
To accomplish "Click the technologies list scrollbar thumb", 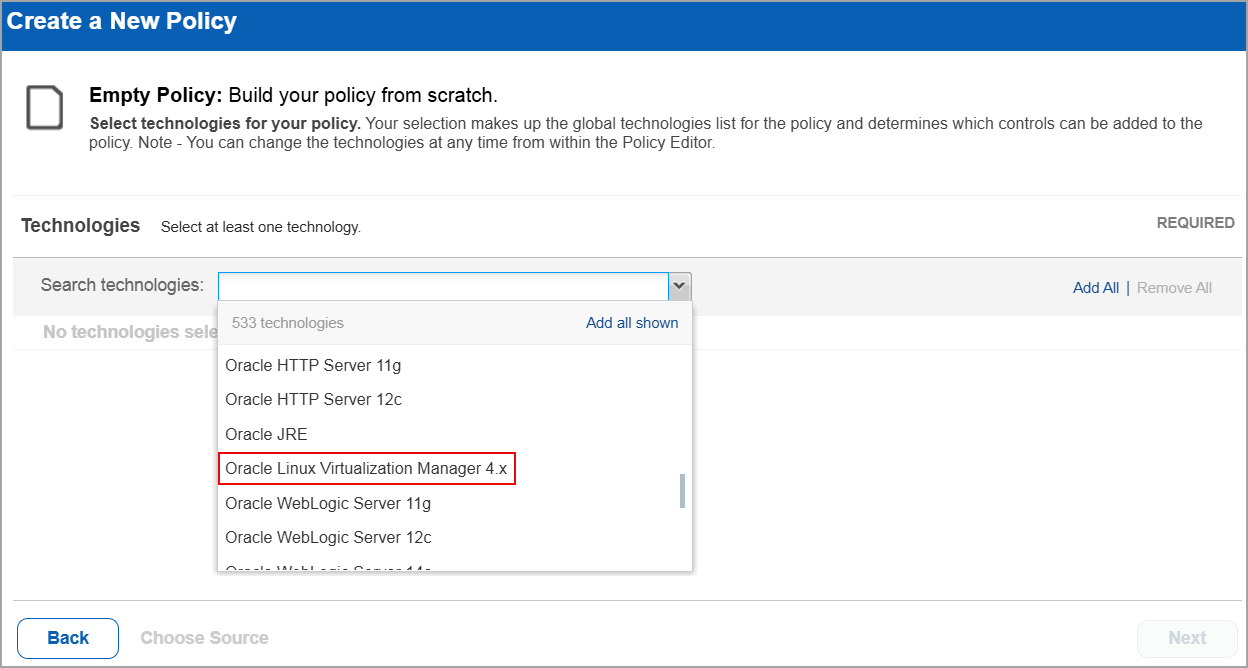I will coord(683,490).
